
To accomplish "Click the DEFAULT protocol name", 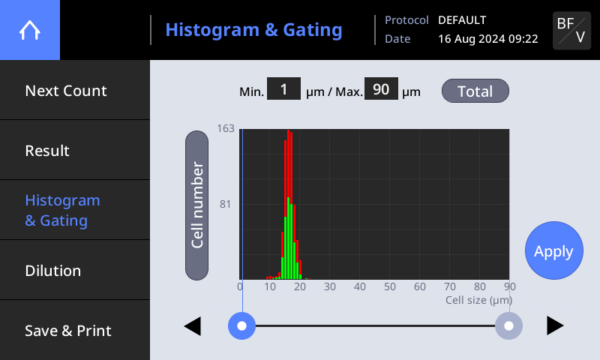I will (x=462, y=20).
